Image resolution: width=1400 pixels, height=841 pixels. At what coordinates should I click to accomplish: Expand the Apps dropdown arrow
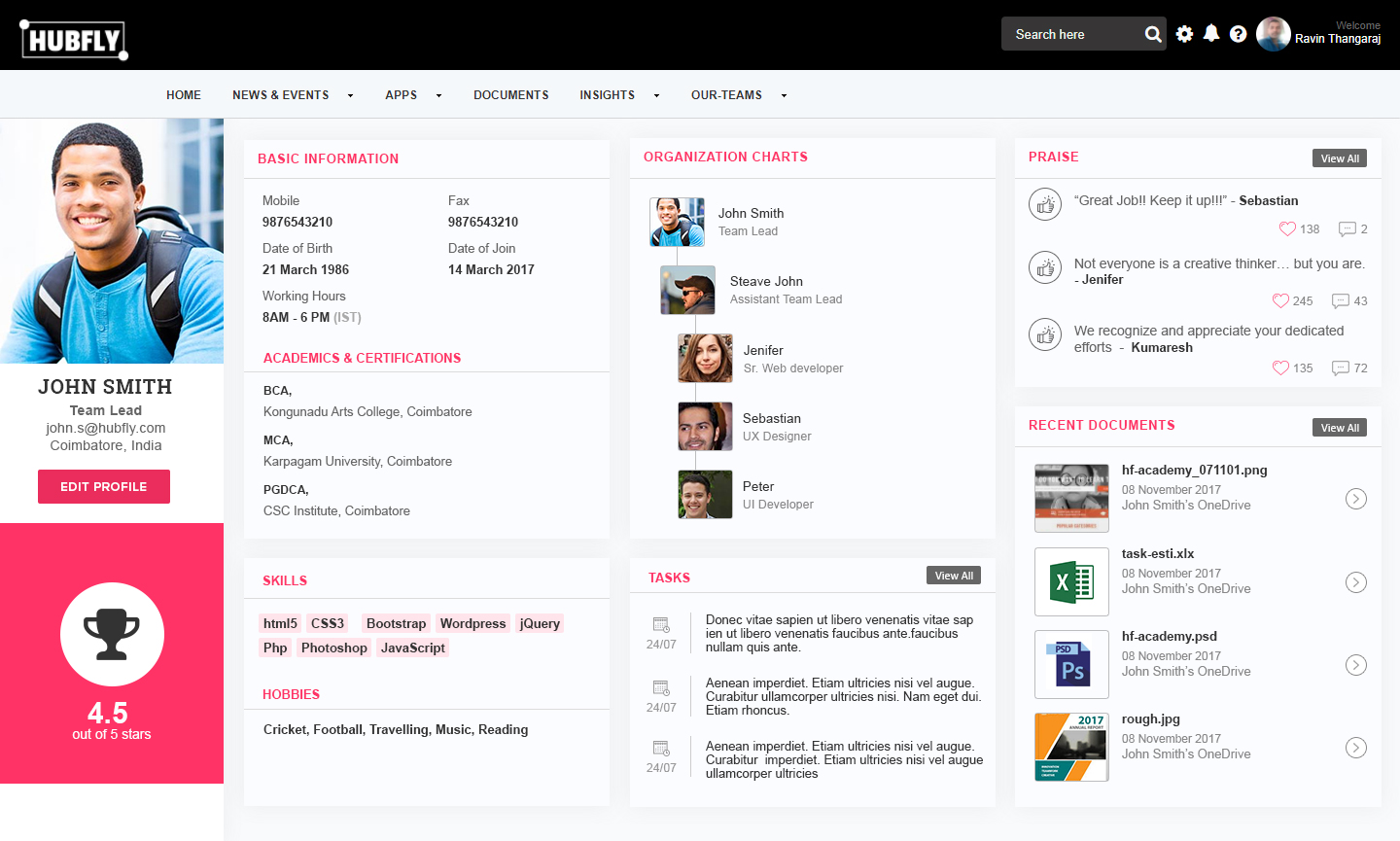[x=438, y=95]
